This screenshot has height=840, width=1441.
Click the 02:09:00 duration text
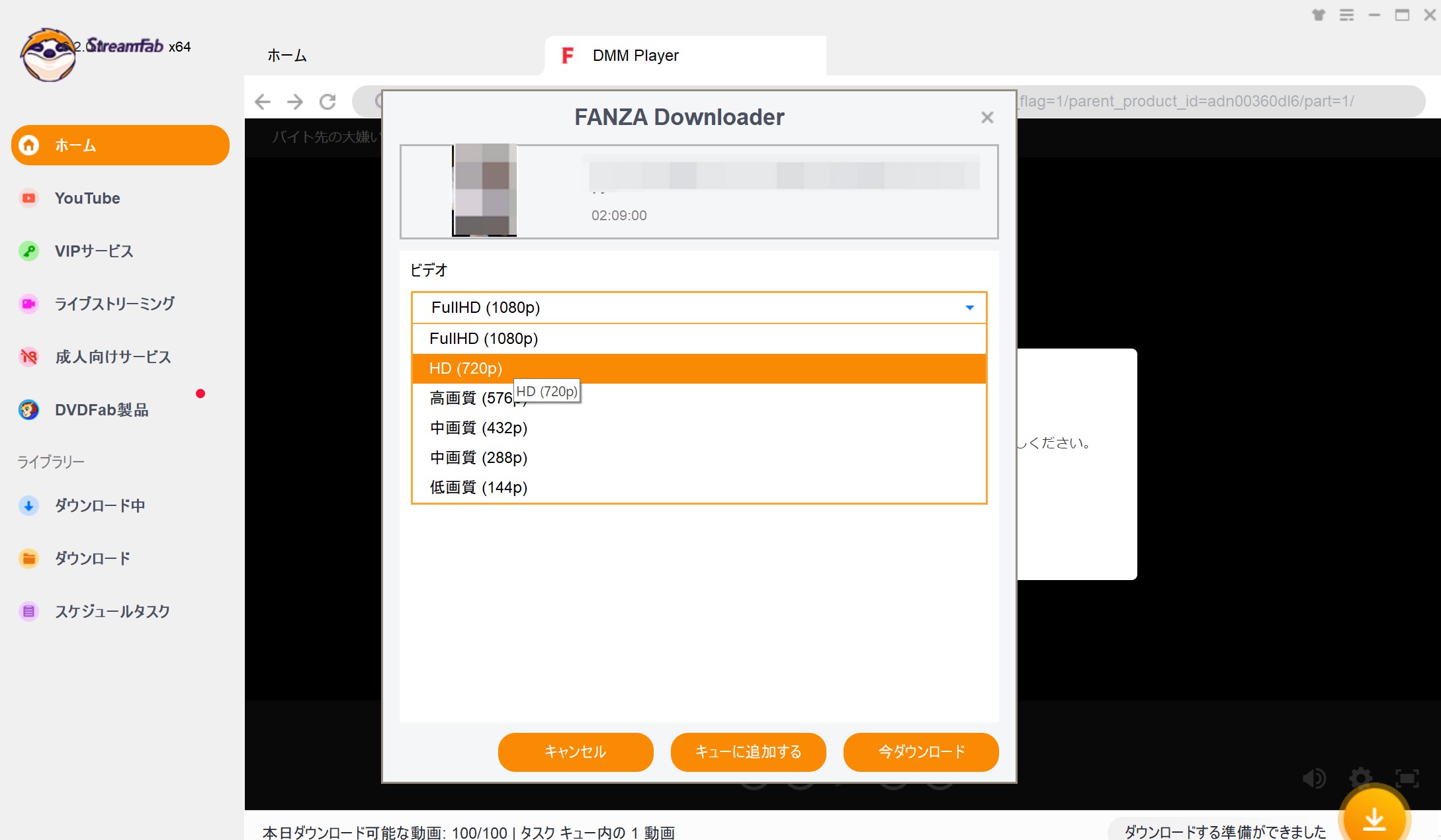coord(619,216)
